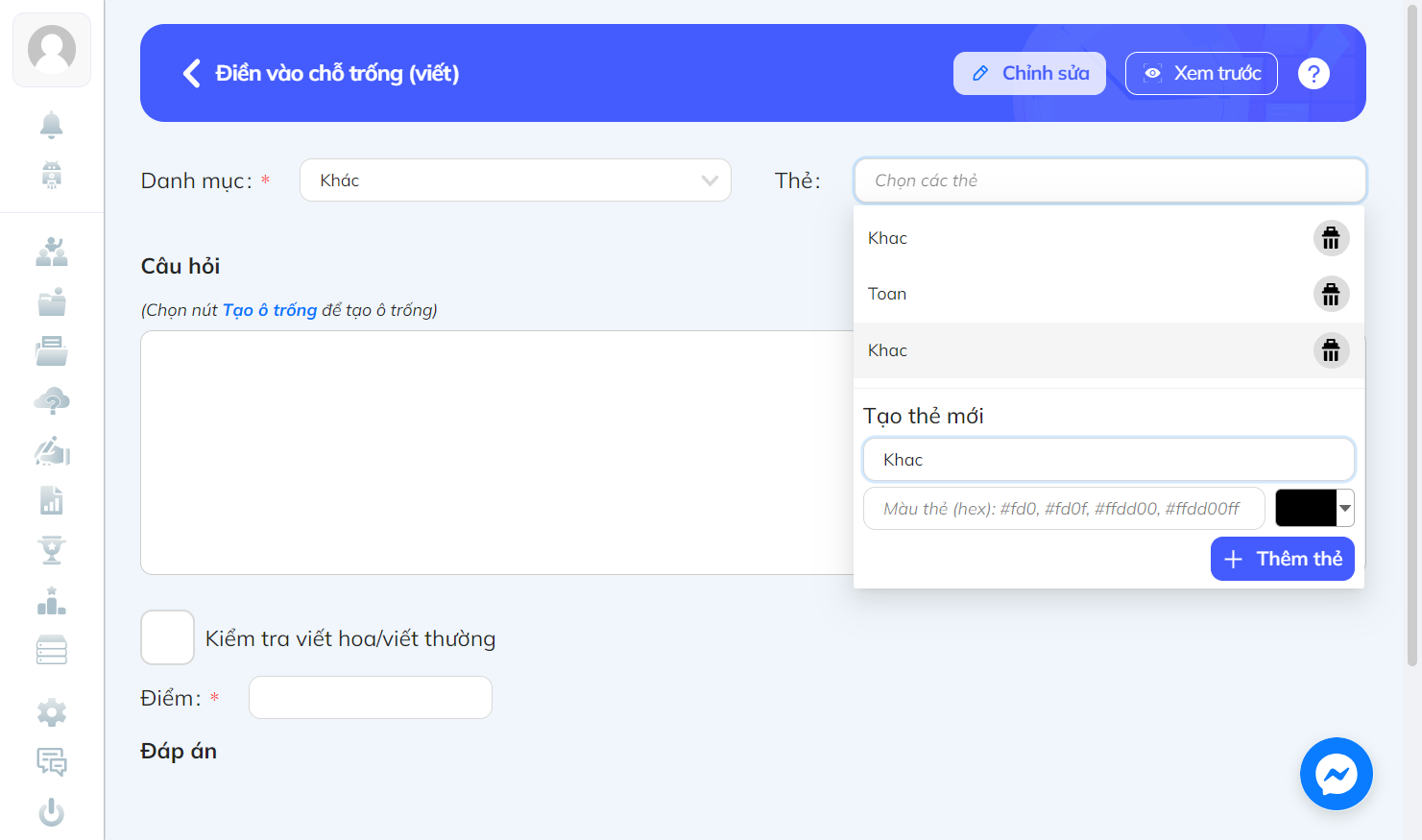Focus the Màu thẻ hex color field
Viewport: 1422px width, 840px height.
click(x=1064, y=509)
